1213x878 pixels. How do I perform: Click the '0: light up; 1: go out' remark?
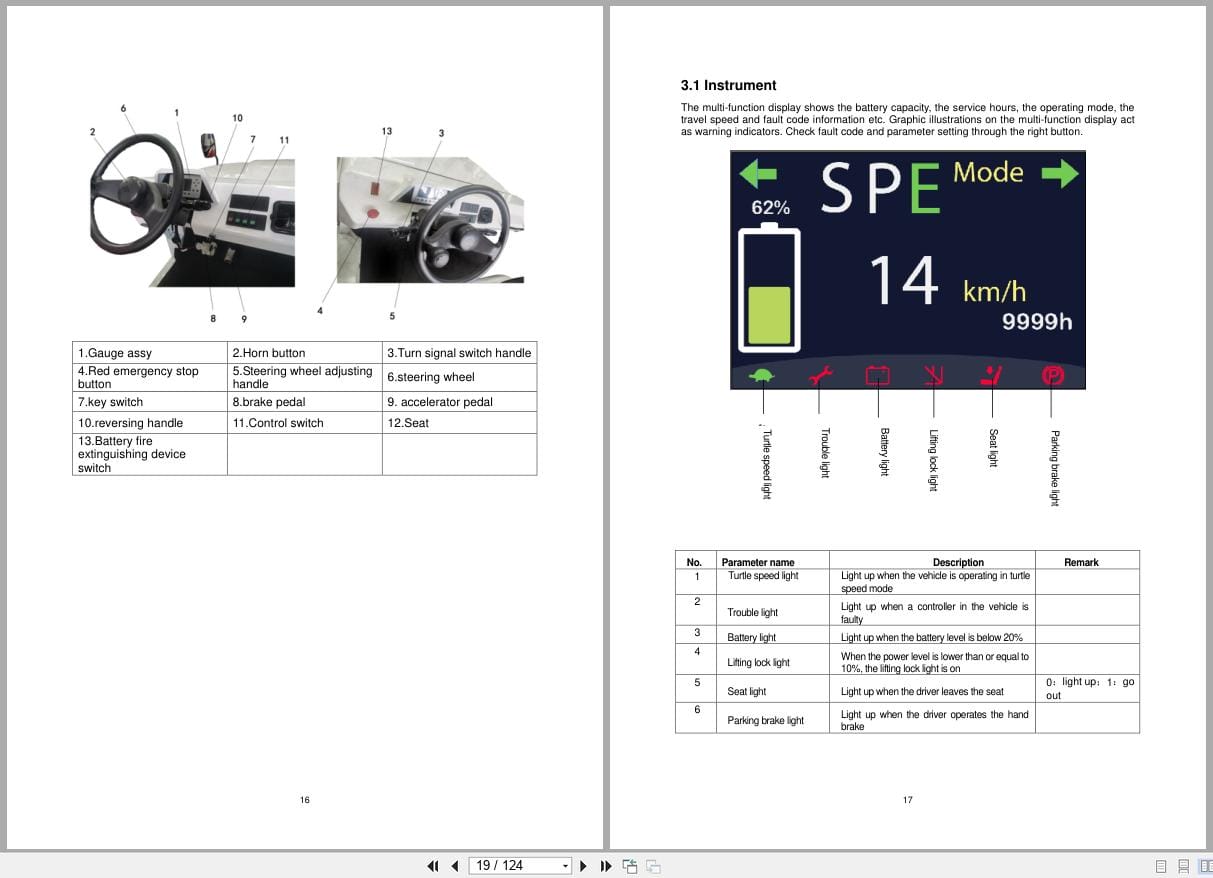click(1090, 689)
